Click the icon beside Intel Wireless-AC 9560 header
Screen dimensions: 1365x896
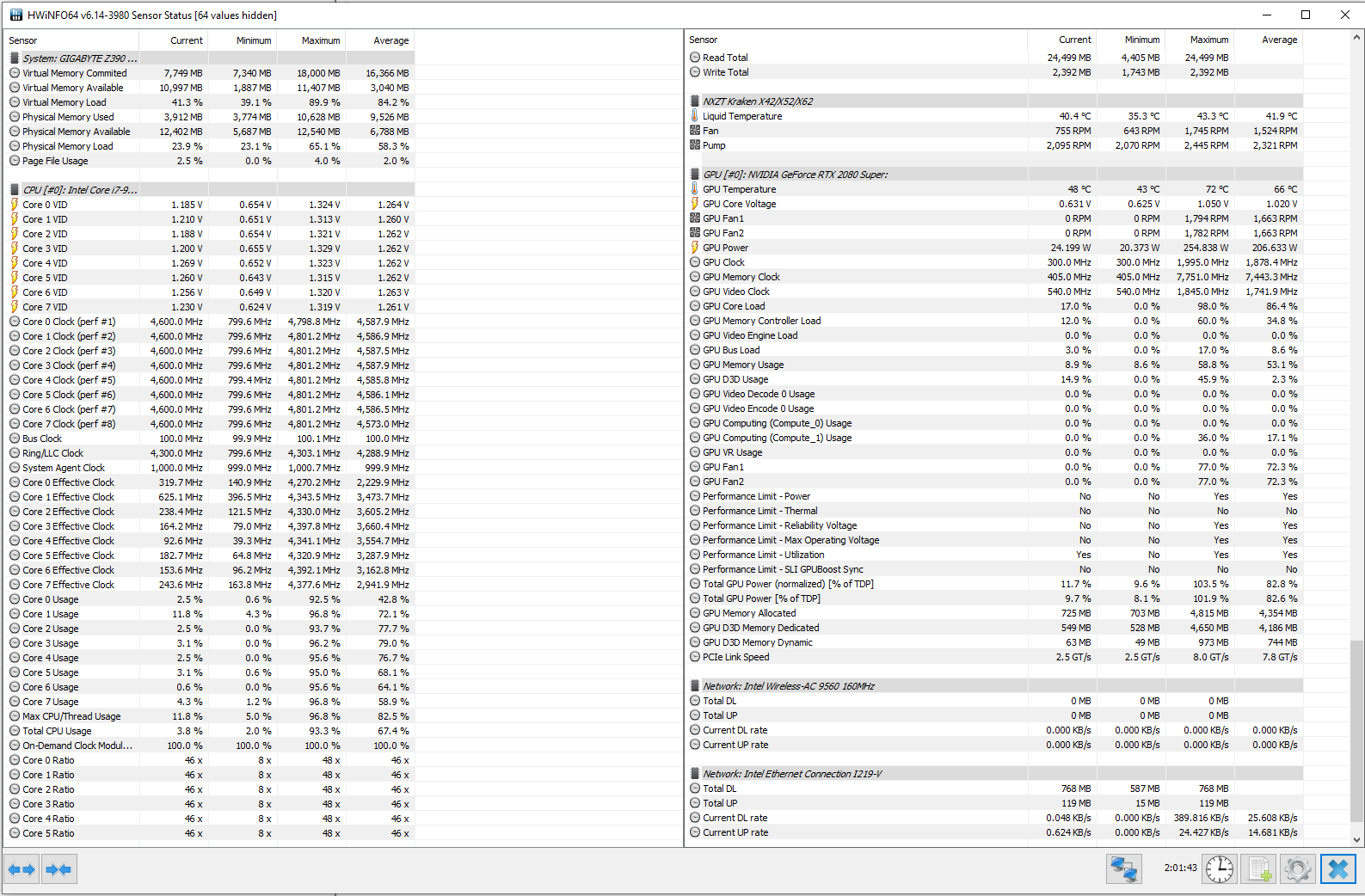[695, 686]
